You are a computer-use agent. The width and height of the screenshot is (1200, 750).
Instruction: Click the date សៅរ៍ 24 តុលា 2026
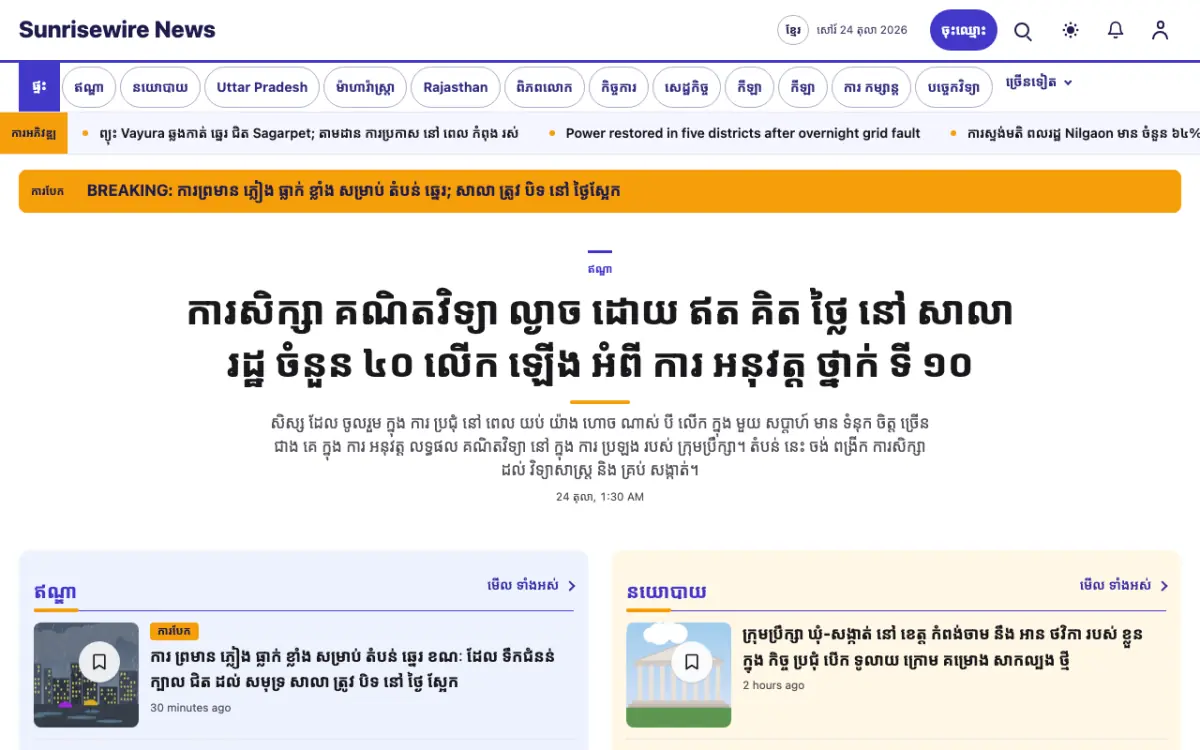click(x=862, y=30)
